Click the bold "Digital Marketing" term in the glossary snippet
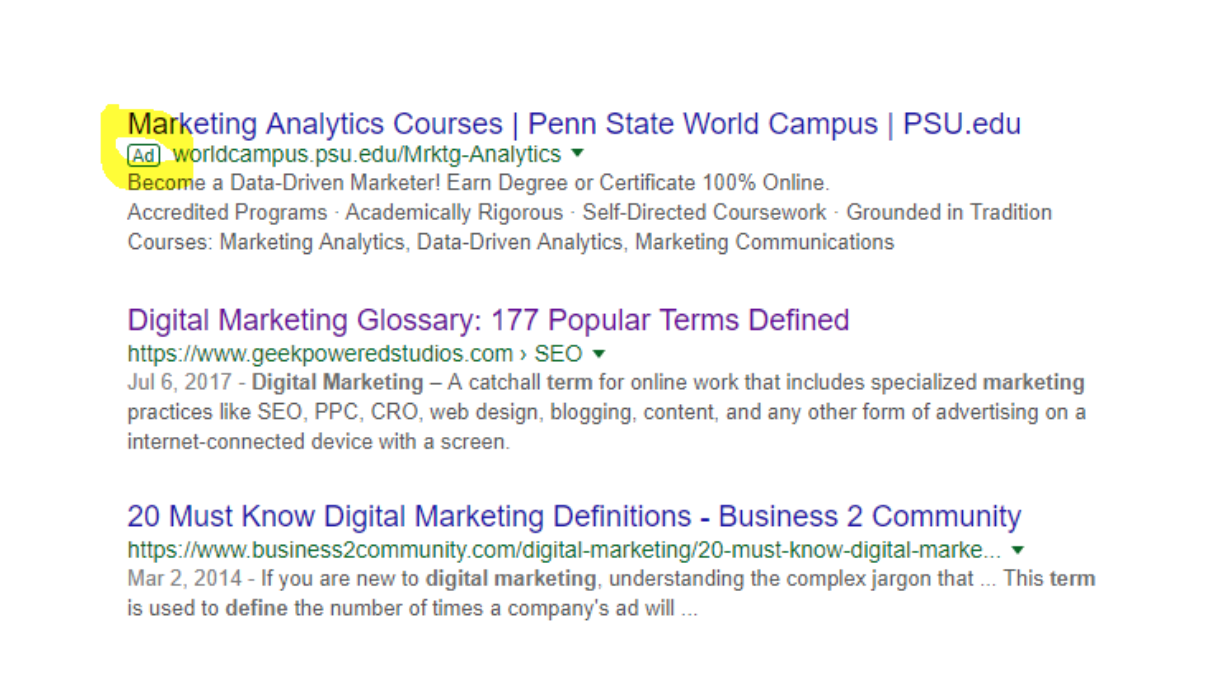Screen dimensions: 1230x682 (337, 382)
